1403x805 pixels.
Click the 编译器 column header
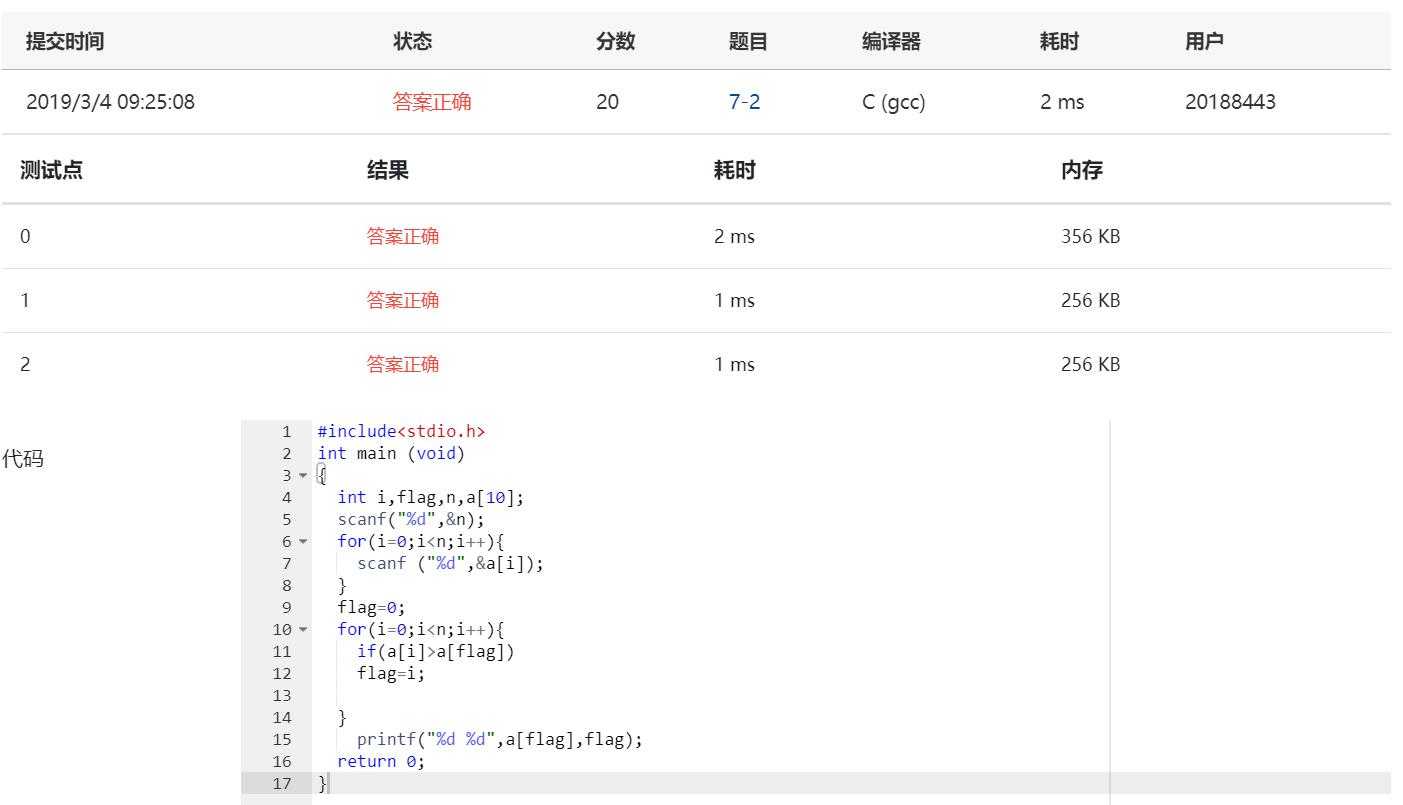click(x=891, y=41)
